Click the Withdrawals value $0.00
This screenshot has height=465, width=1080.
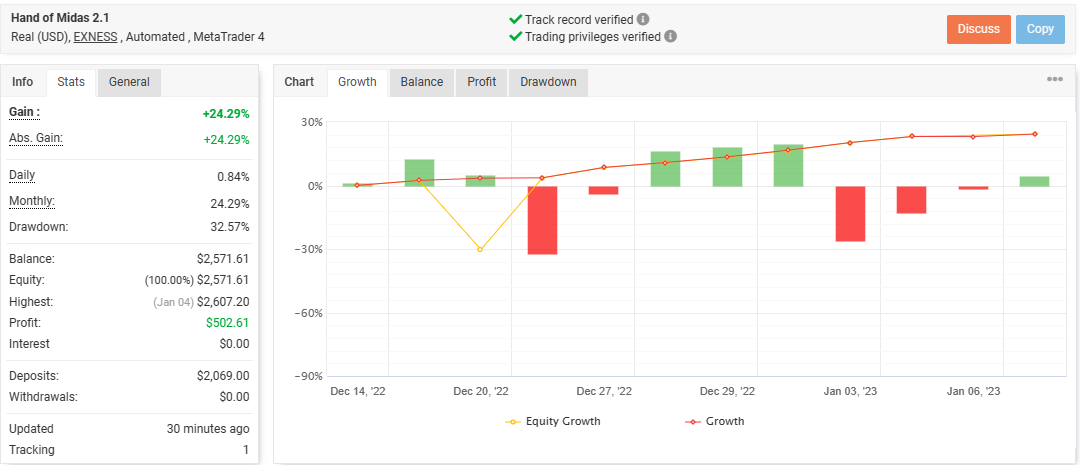(x=233, y=397)
